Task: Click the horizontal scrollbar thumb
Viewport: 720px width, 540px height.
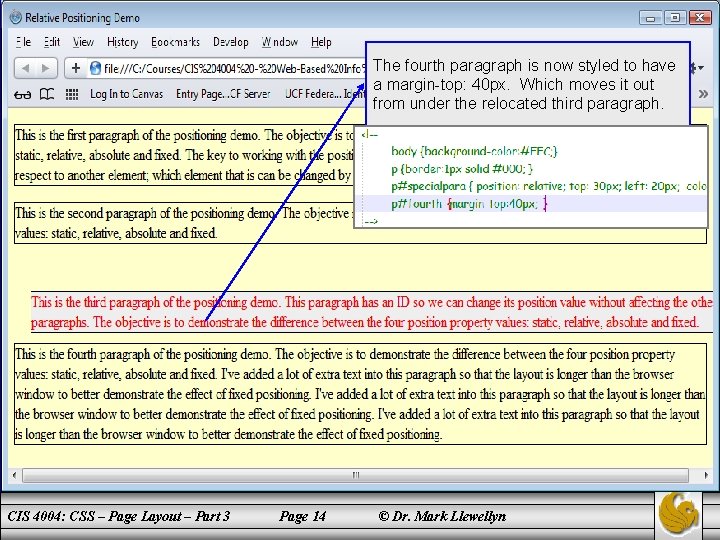Action: click(355, 475)
